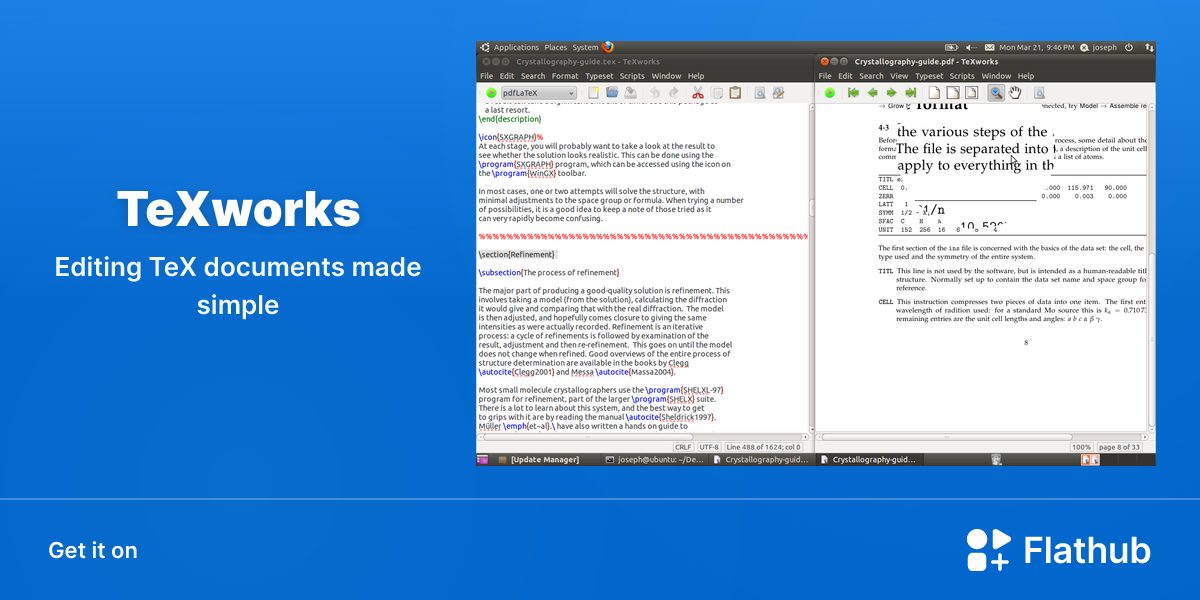Image resolution: width=1200 pixels, height=600 pixels.
Task: Click the green Typeset button in editor window
Action: pyautogui.click(x=491, y=93)
